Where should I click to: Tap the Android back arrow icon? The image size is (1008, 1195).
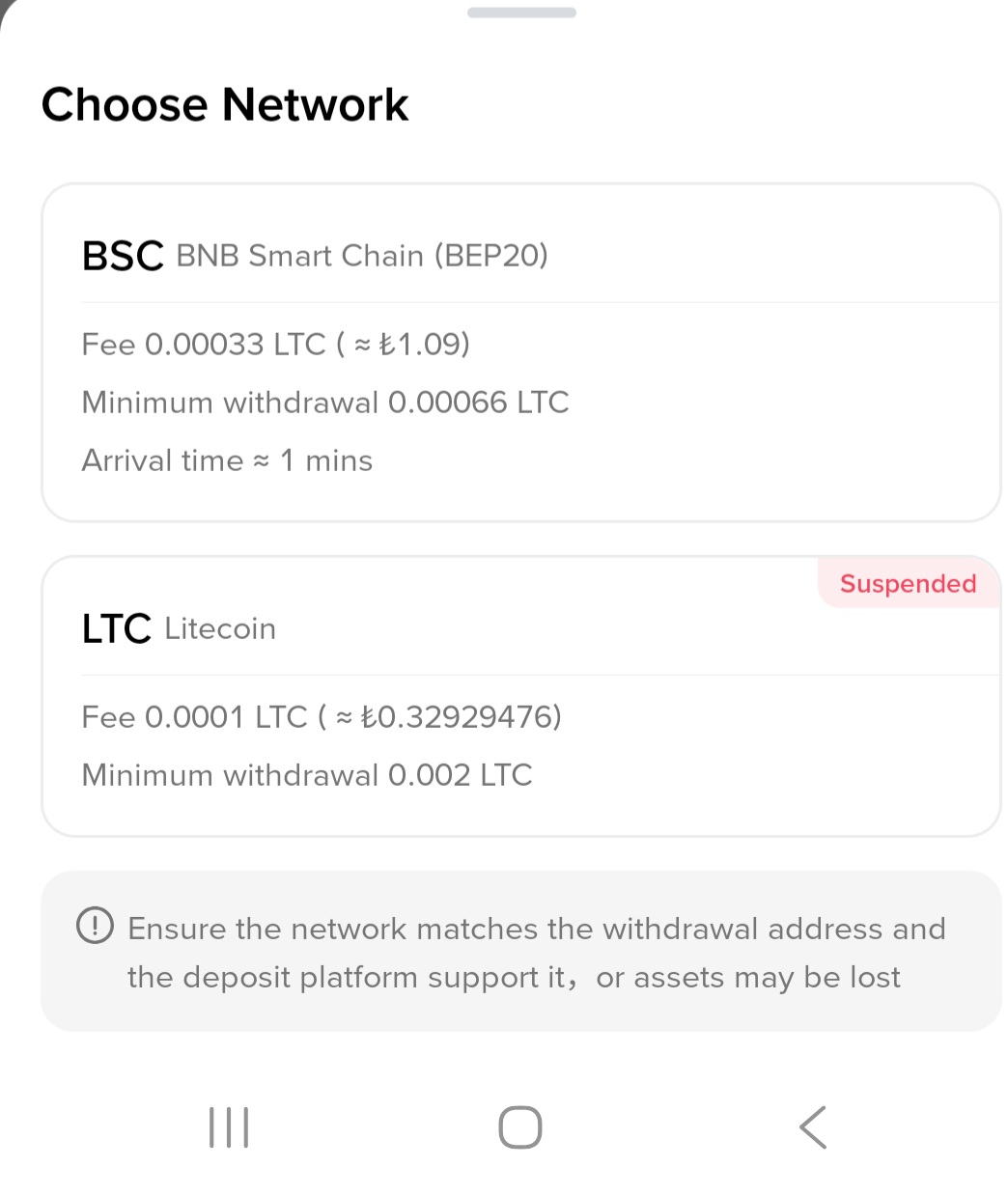tap(813, 1126)
